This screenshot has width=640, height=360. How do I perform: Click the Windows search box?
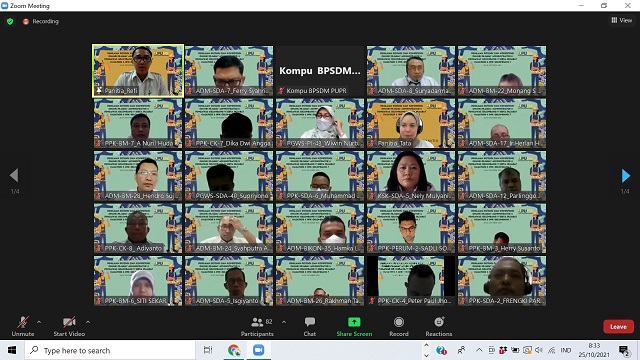[x=110, y=350]
